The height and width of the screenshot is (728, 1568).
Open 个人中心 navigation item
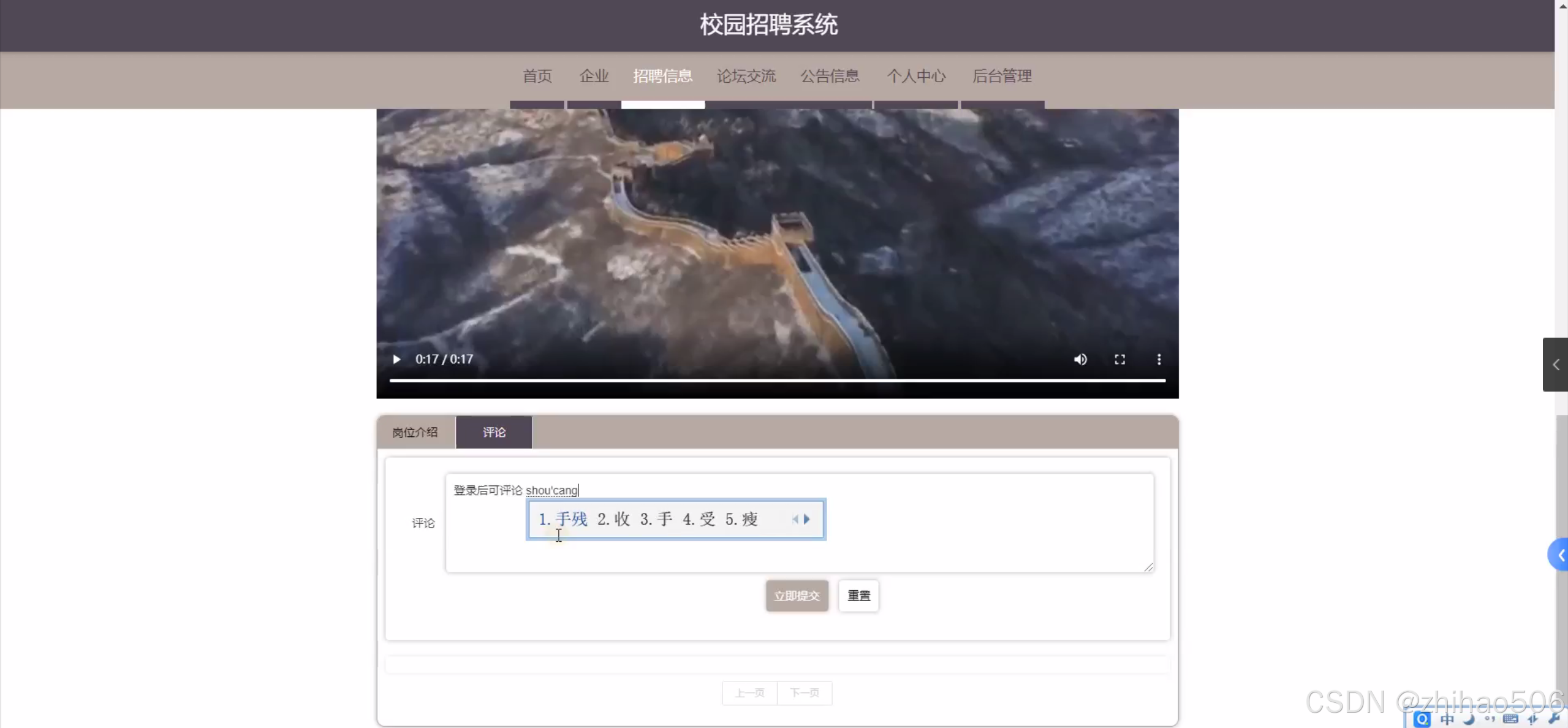pyautogui.click(x=916, y=76)
